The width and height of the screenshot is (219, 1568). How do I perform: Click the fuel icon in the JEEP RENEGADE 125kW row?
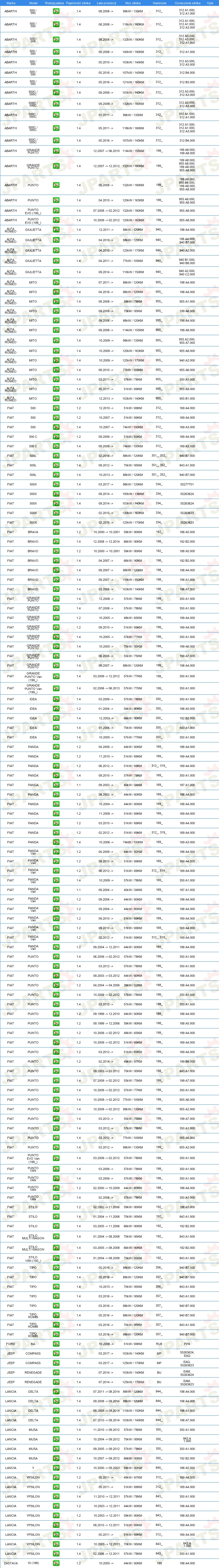pyautogui.click(x=56, y=1382)
